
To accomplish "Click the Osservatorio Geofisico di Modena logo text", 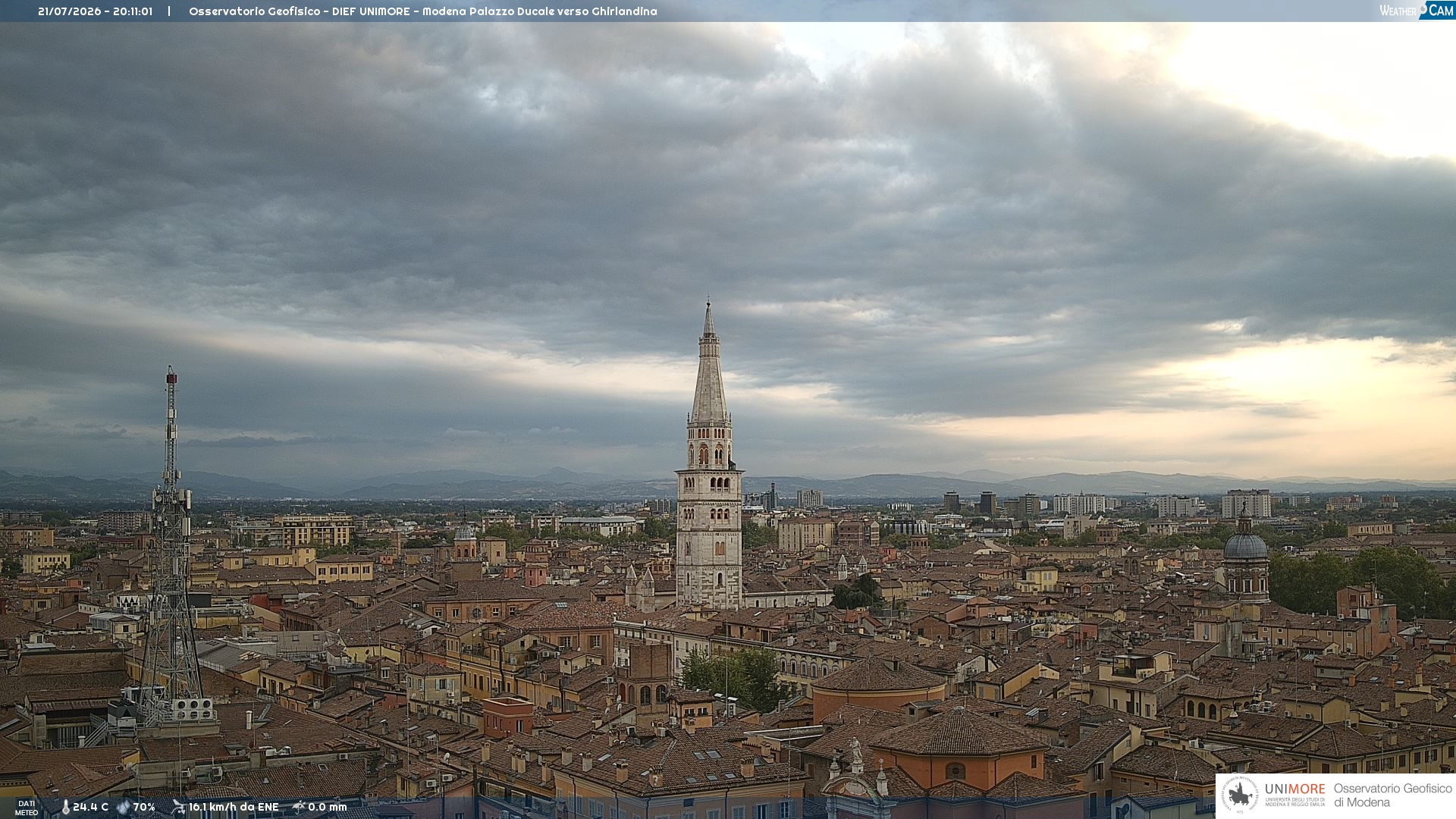I will click(1393, 795).
